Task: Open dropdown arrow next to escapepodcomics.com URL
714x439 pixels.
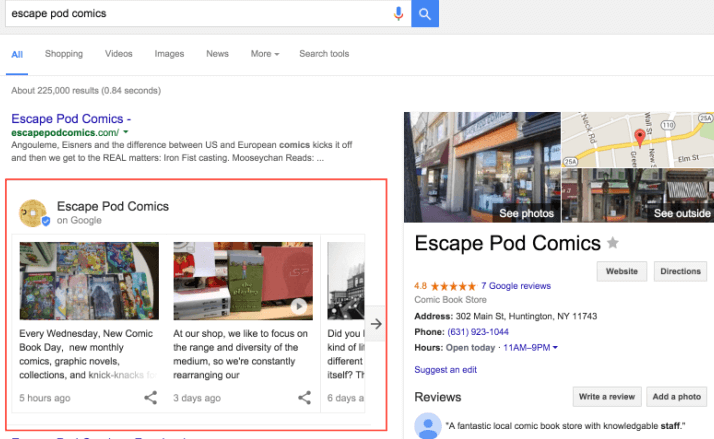Action: tap(126, 133)
